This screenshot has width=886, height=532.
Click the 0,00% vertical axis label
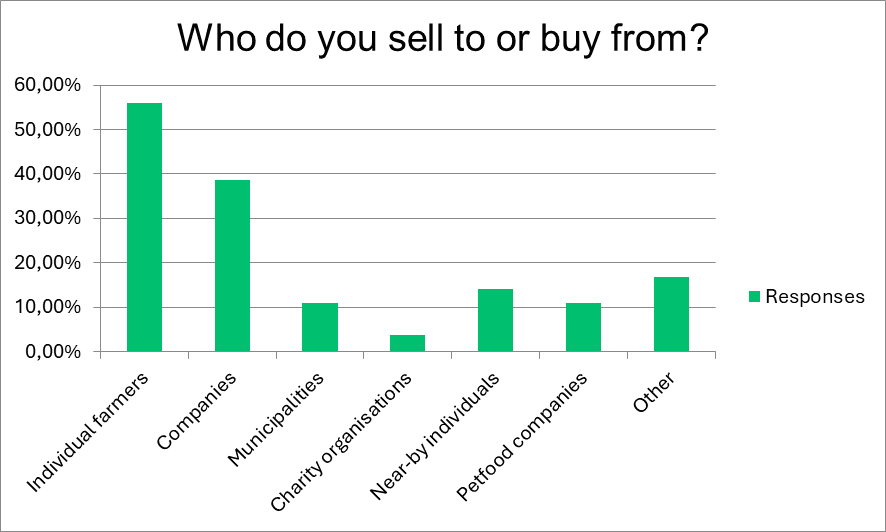pyautogui.click(x=52, y=352)
